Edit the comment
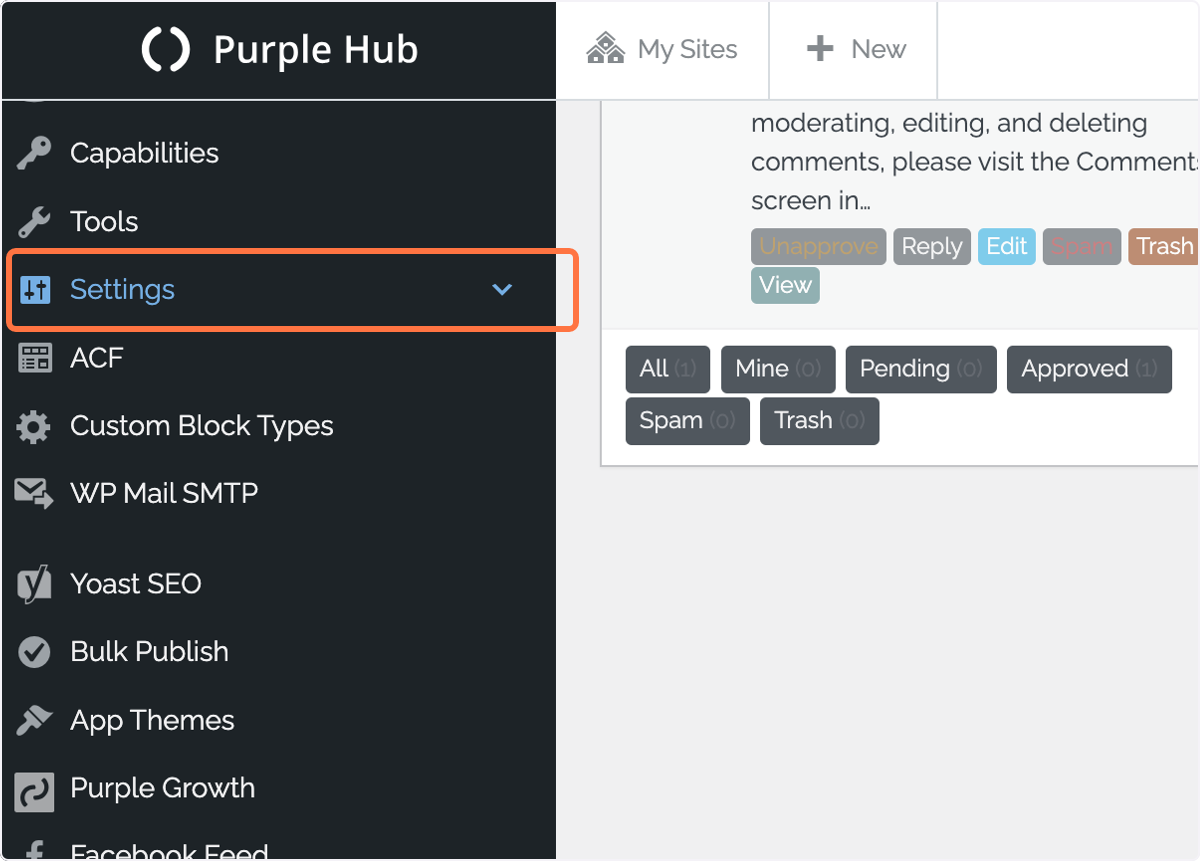The image size is (1200, 861). [x=1006, y=246]
